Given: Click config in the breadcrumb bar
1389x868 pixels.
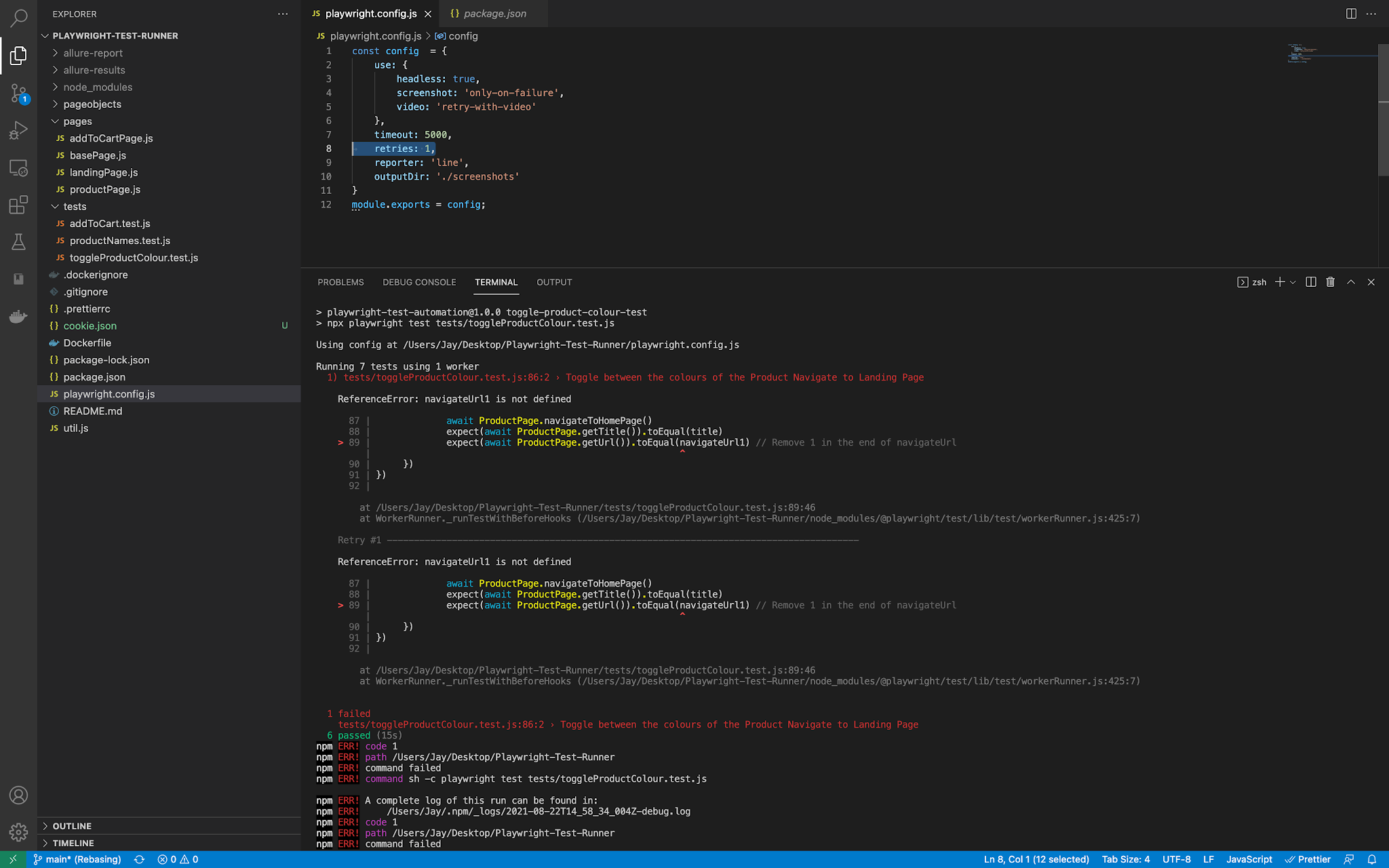Looking at the screenshot, I should (x=464, y=36).
